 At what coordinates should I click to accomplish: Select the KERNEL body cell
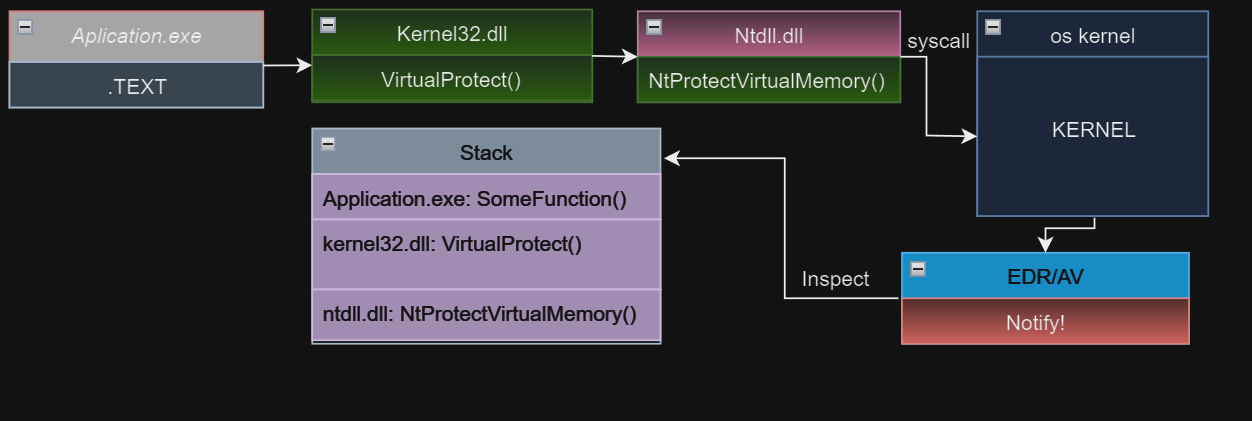1092,130
